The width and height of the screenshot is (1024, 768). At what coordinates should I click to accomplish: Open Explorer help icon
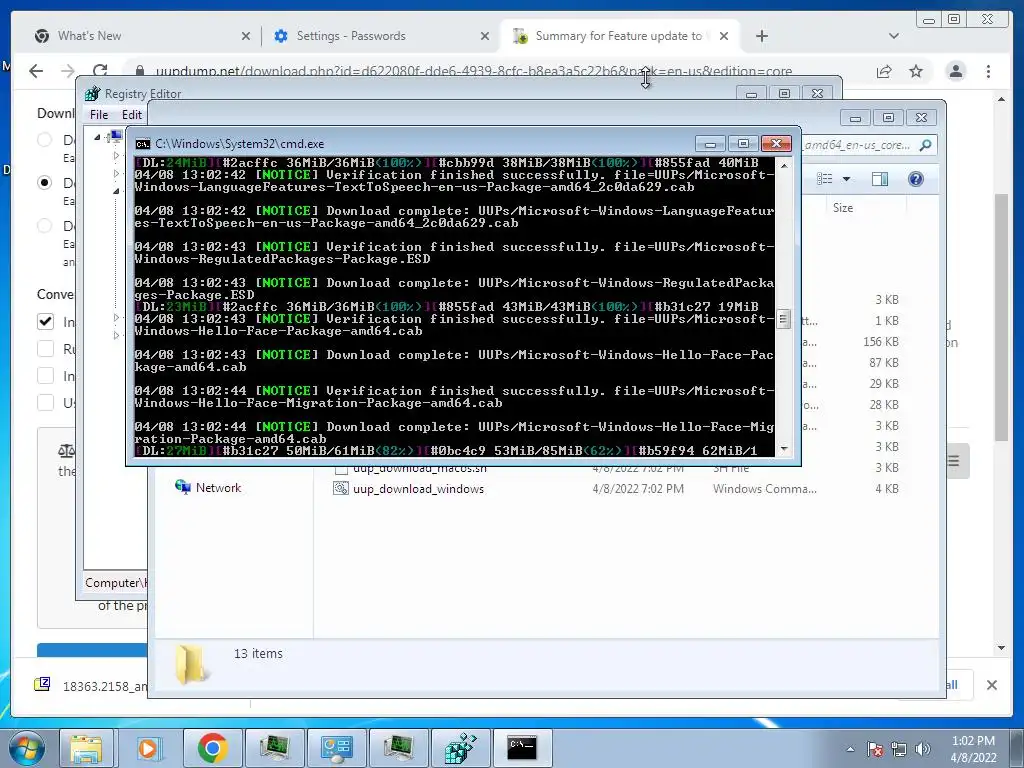(x=916, y=179)
